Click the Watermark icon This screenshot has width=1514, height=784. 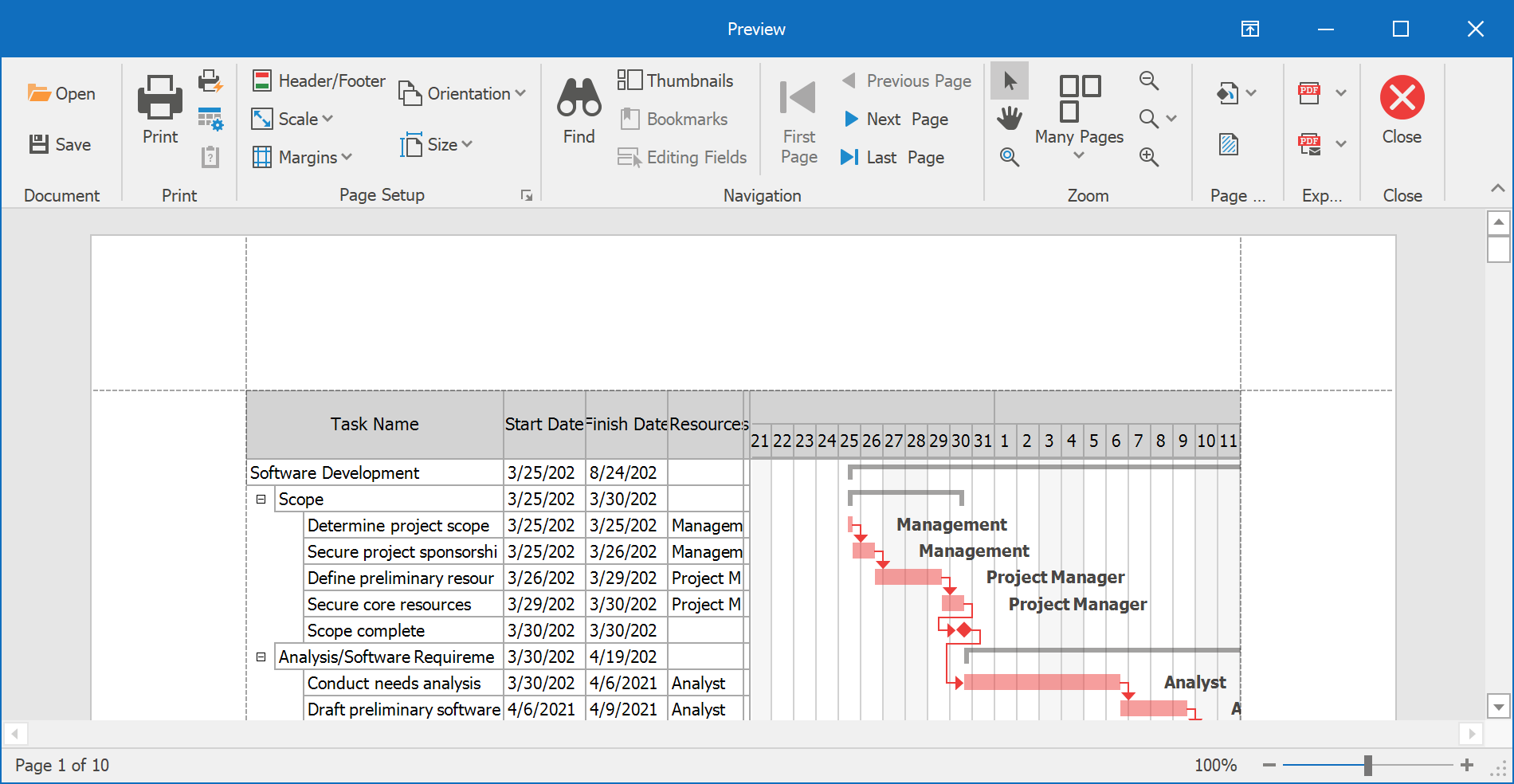[x=1228, y=144]
